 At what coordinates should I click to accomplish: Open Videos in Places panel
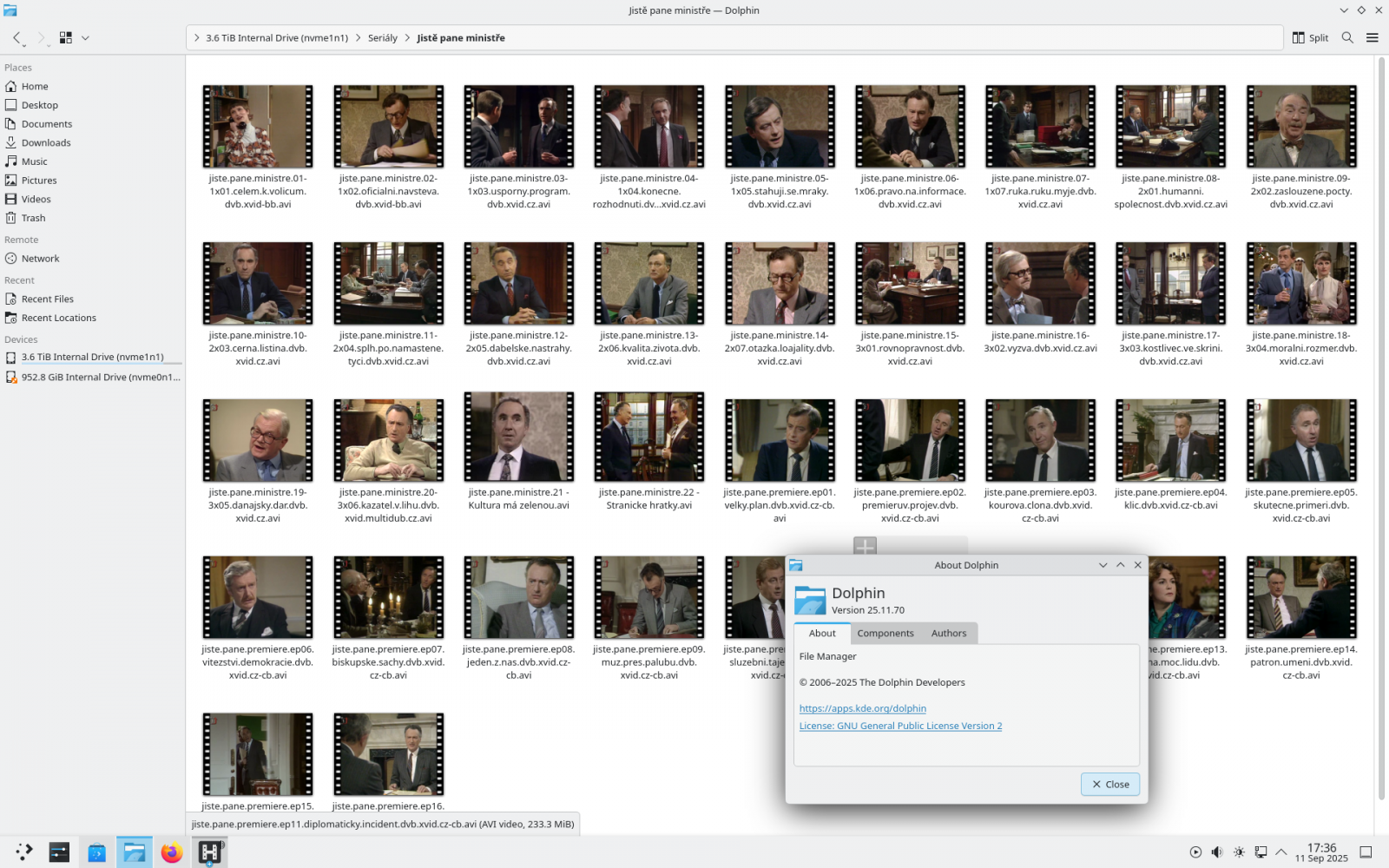click(x=92, y=200)
